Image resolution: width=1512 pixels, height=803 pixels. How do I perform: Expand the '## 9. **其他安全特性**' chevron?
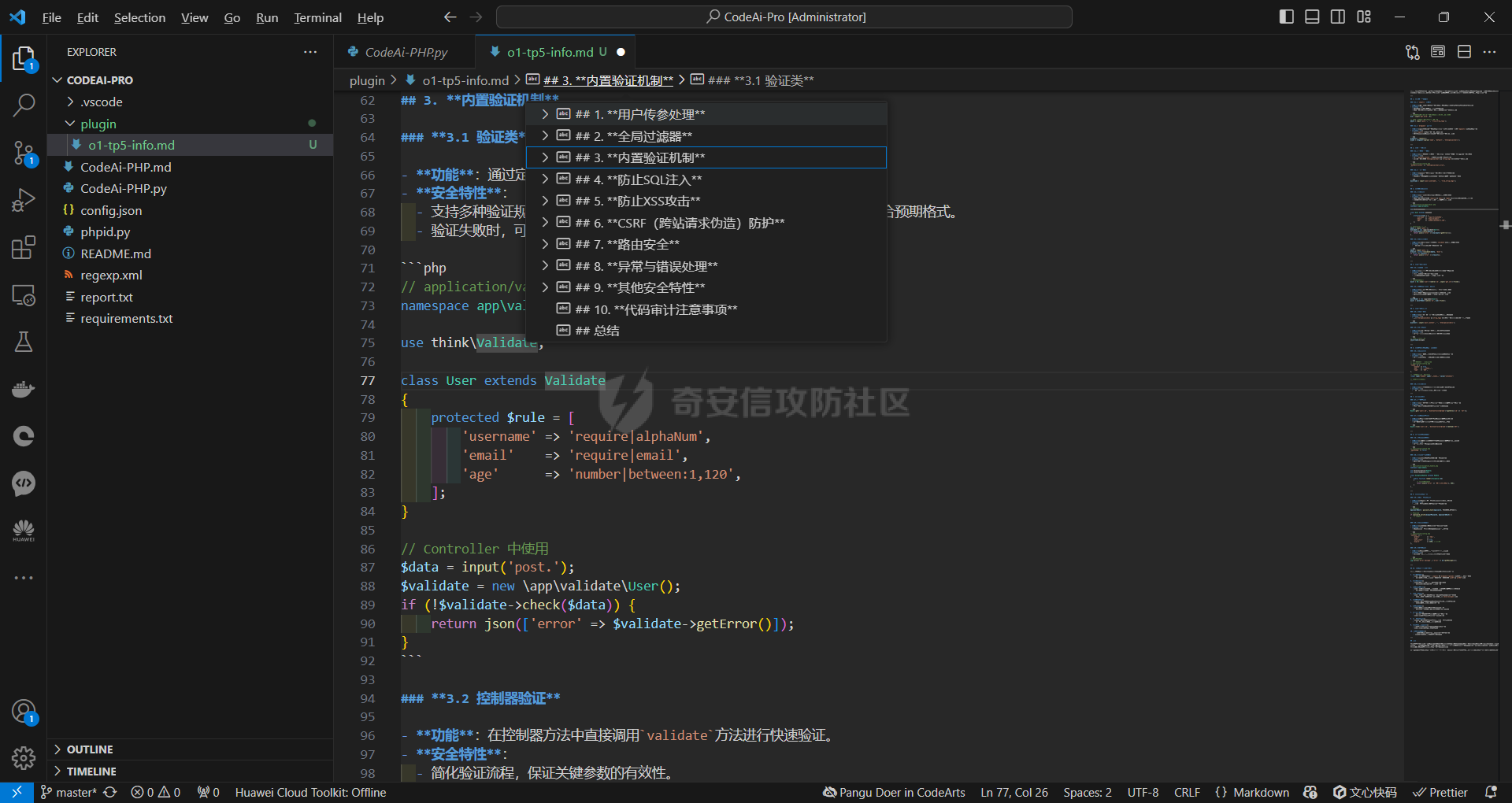545,287
